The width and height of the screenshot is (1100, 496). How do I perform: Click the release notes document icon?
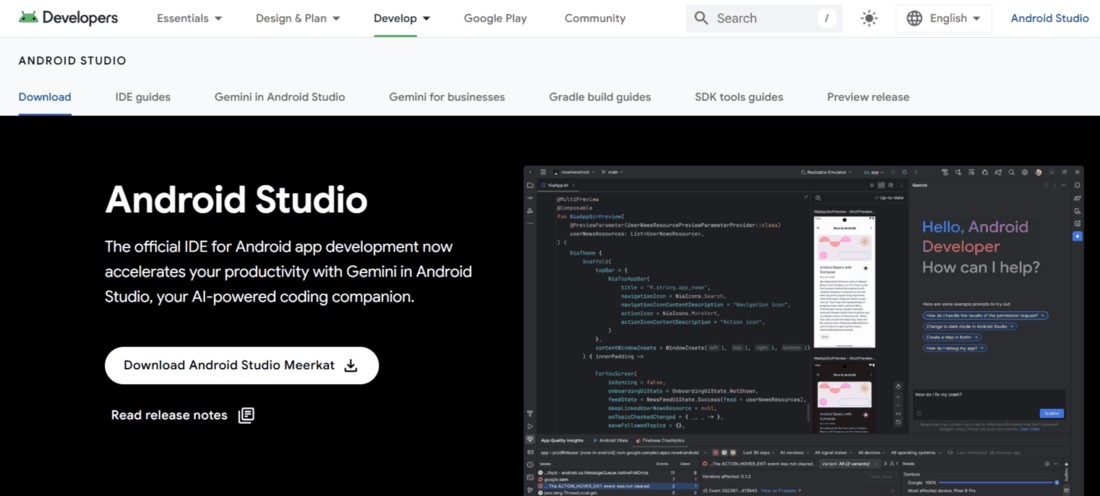tap(246, 415)
